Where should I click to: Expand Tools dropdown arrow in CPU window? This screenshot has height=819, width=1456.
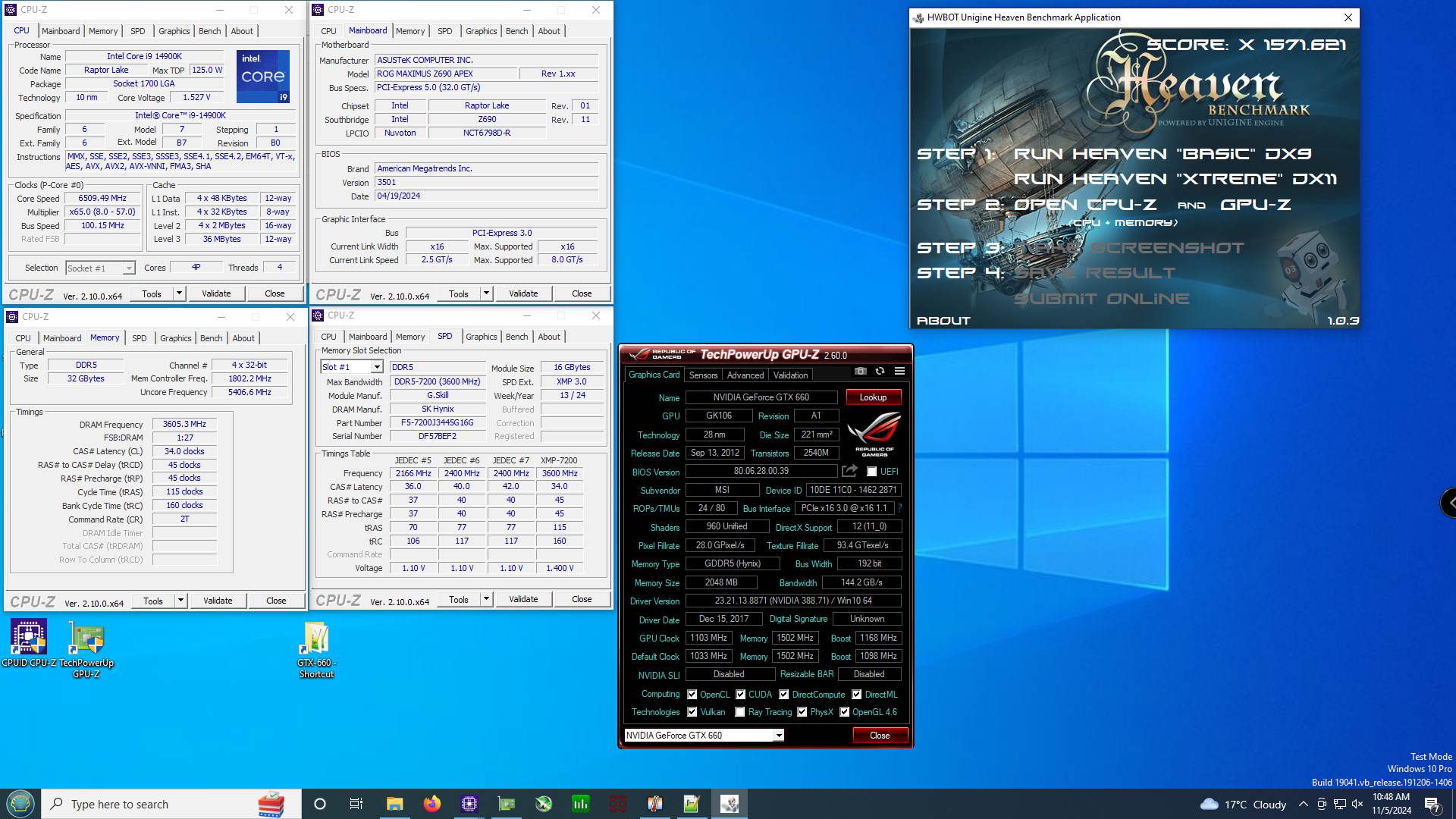(x=179, y=293)
